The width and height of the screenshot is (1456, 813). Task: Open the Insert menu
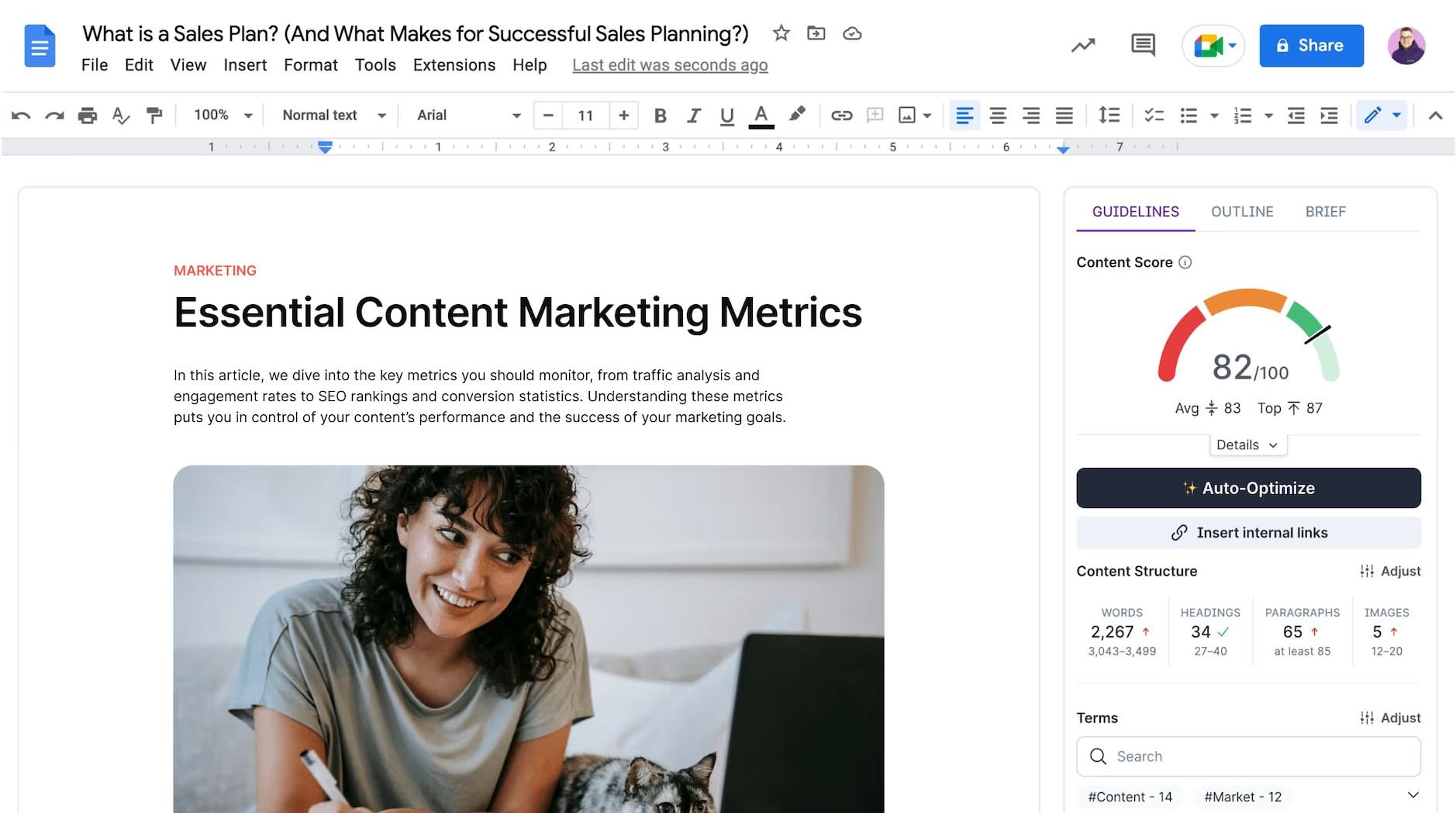click(x=245, y=65)
